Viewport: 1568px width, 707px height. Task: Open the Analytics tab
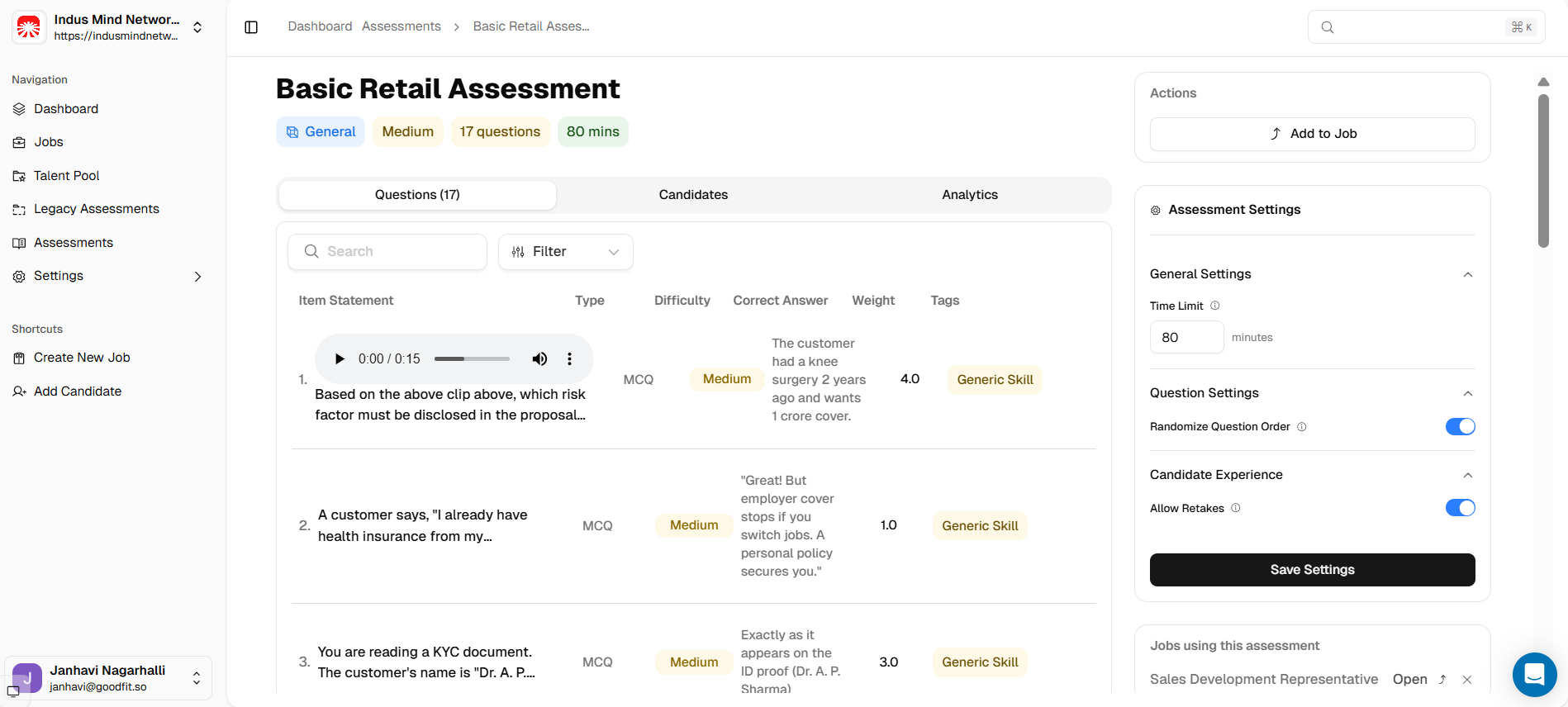click(970, 195)
